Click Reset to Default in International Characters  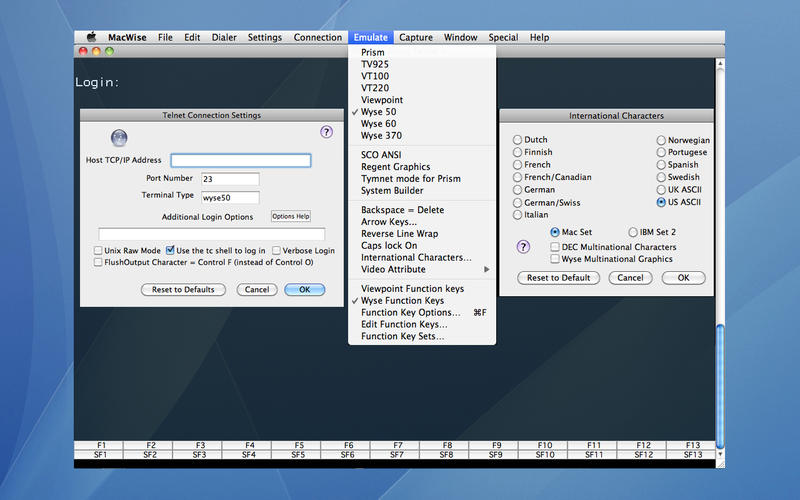point(558,278)
